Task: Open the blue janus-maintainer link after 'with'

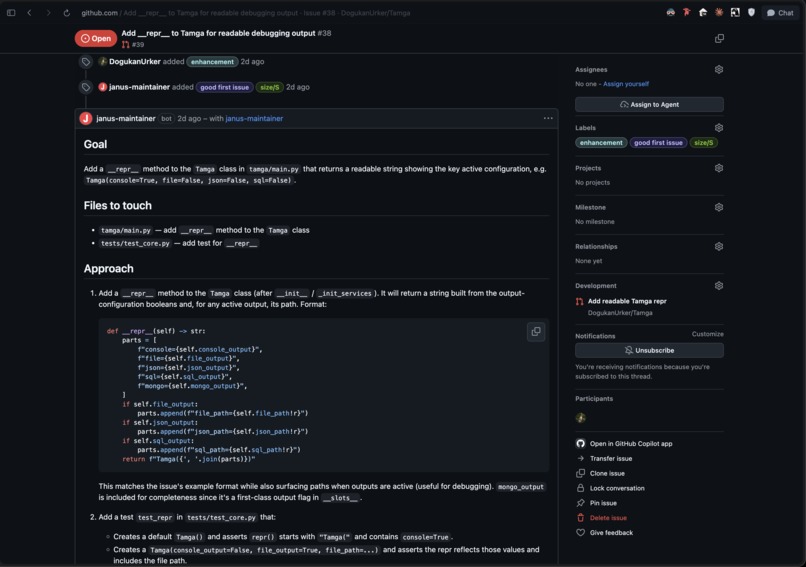Action: tap(254, 118)
